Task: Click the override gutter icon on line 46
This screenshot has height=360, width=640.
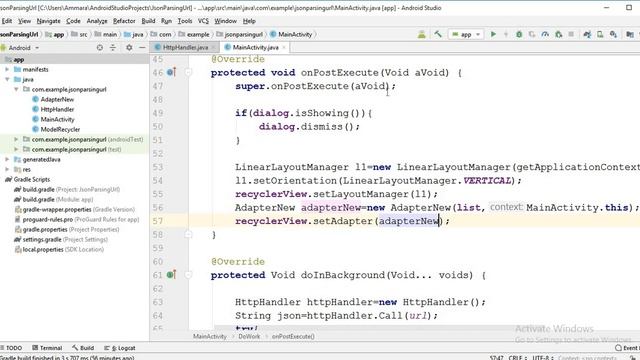Action: pos(171,72)
